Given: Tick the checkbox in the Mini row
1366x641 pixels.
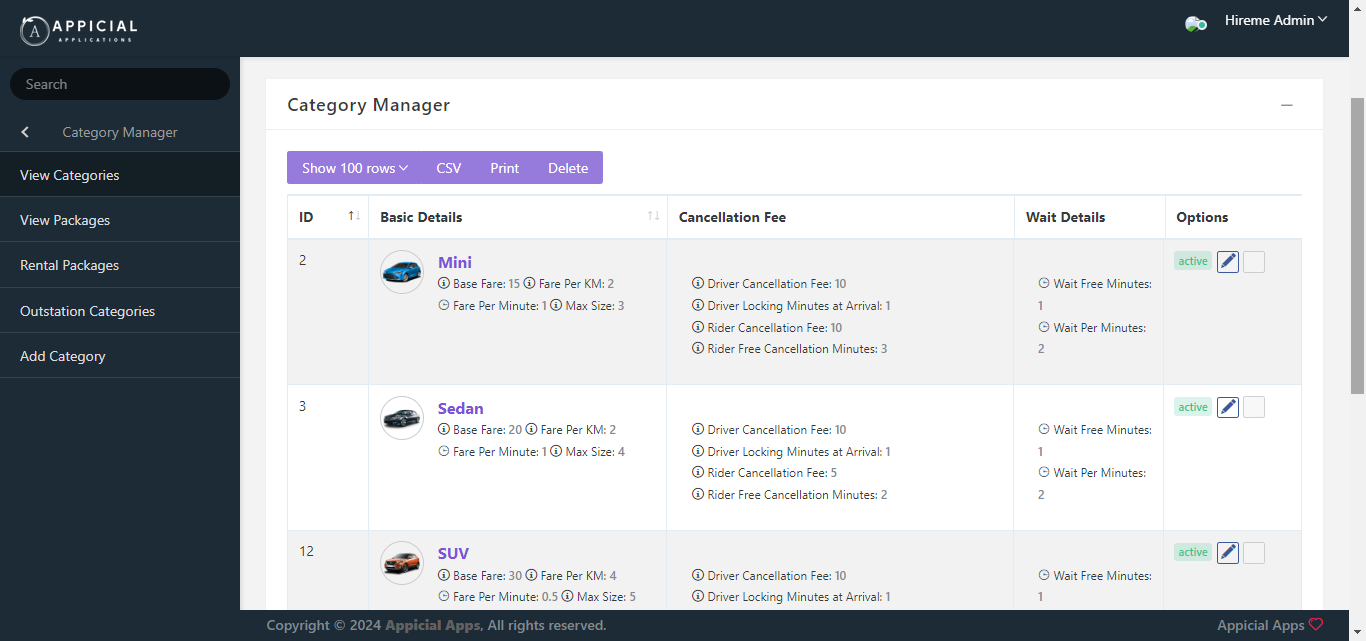Looking at the screenshot, I should [x=1254, y=262].
